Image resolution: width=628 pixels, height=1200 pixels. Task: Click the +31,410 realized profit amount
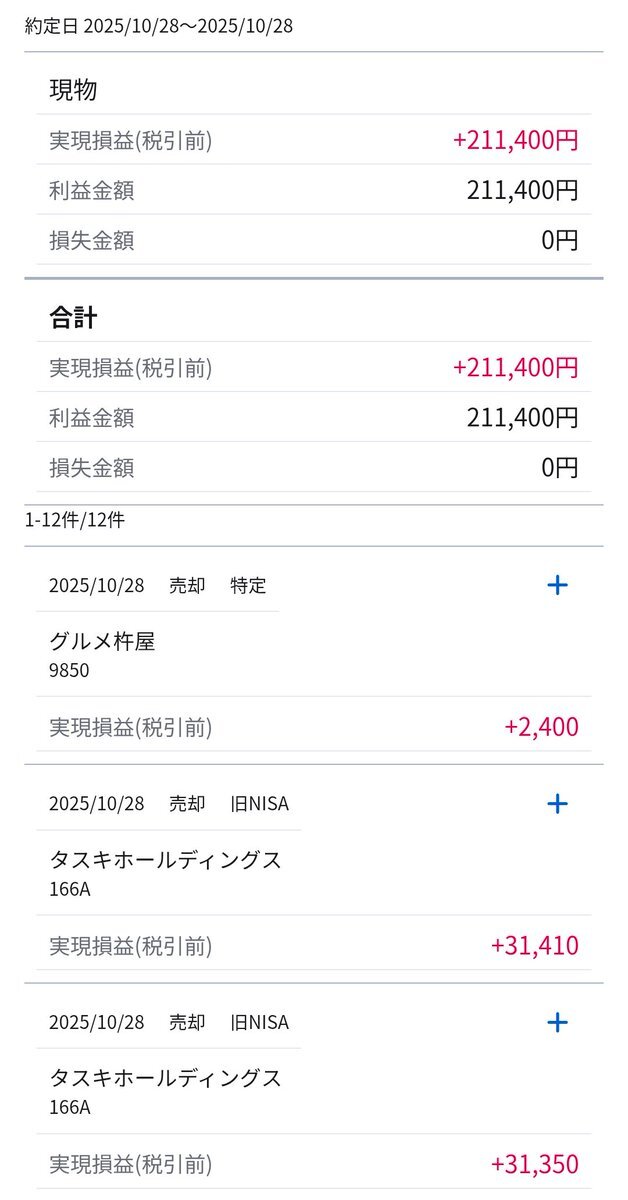tap(535, 945)
